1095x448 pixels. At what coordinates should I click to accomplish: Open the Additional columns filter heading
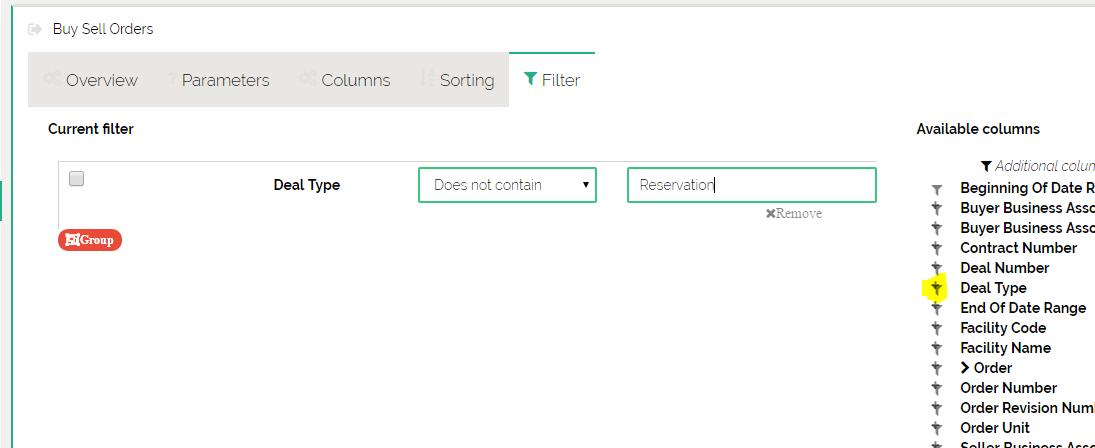pyautogui.click(x=1040, y=166)
